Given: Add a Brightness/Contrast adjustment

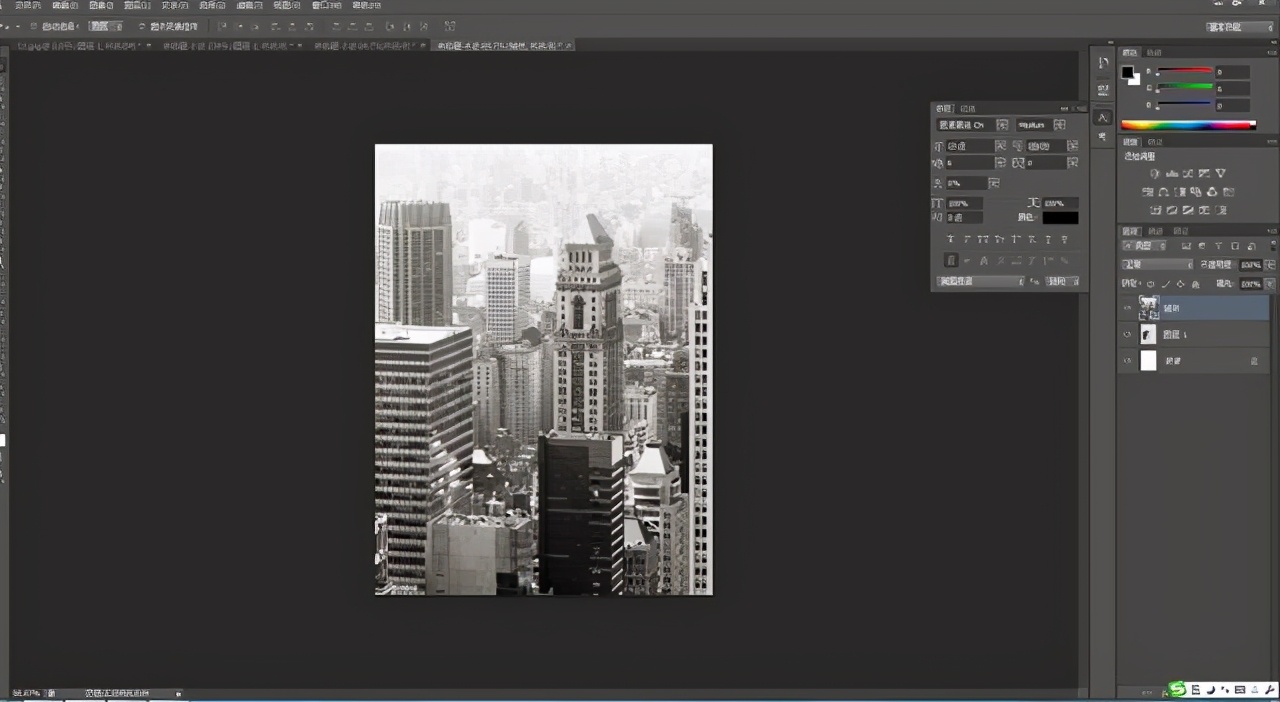Looking at the screenshot, I should click(1156, 172).
